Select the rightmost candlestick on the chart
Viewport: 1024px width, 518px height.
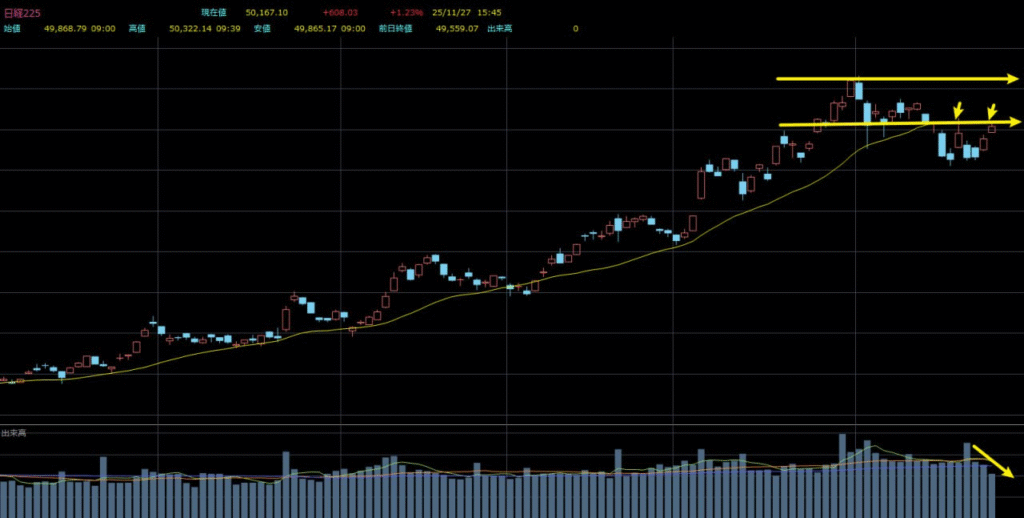click(x=992, y=128)
